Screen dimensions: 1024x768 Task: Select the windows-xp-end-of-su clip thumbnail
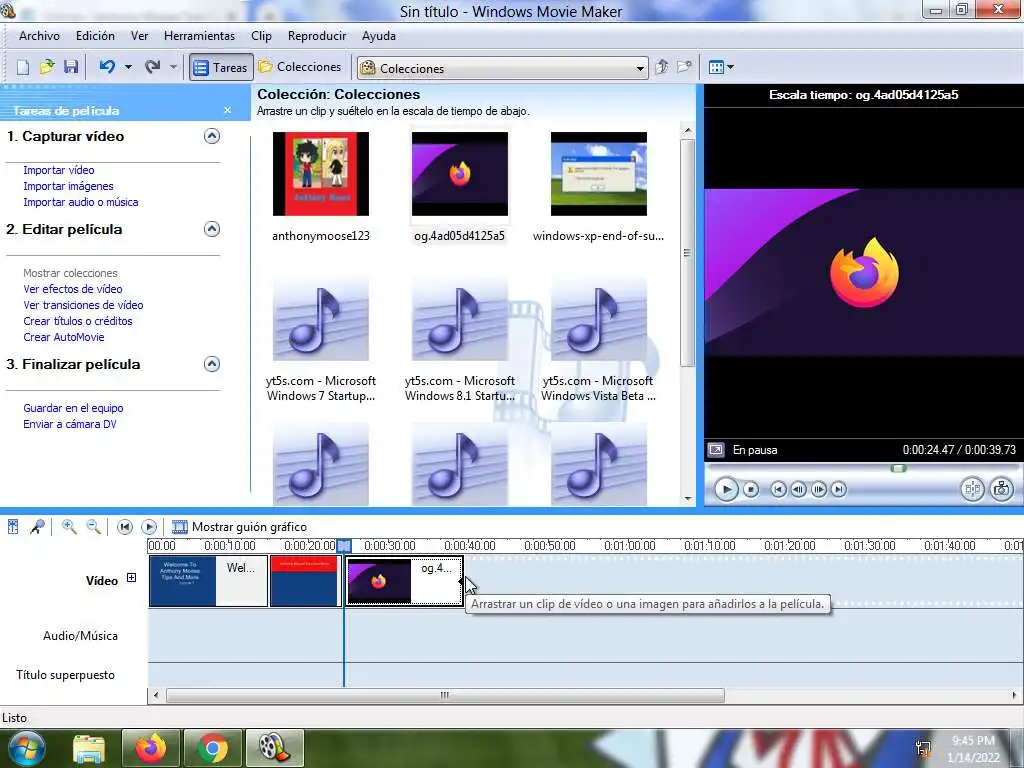tap(599, 174)
